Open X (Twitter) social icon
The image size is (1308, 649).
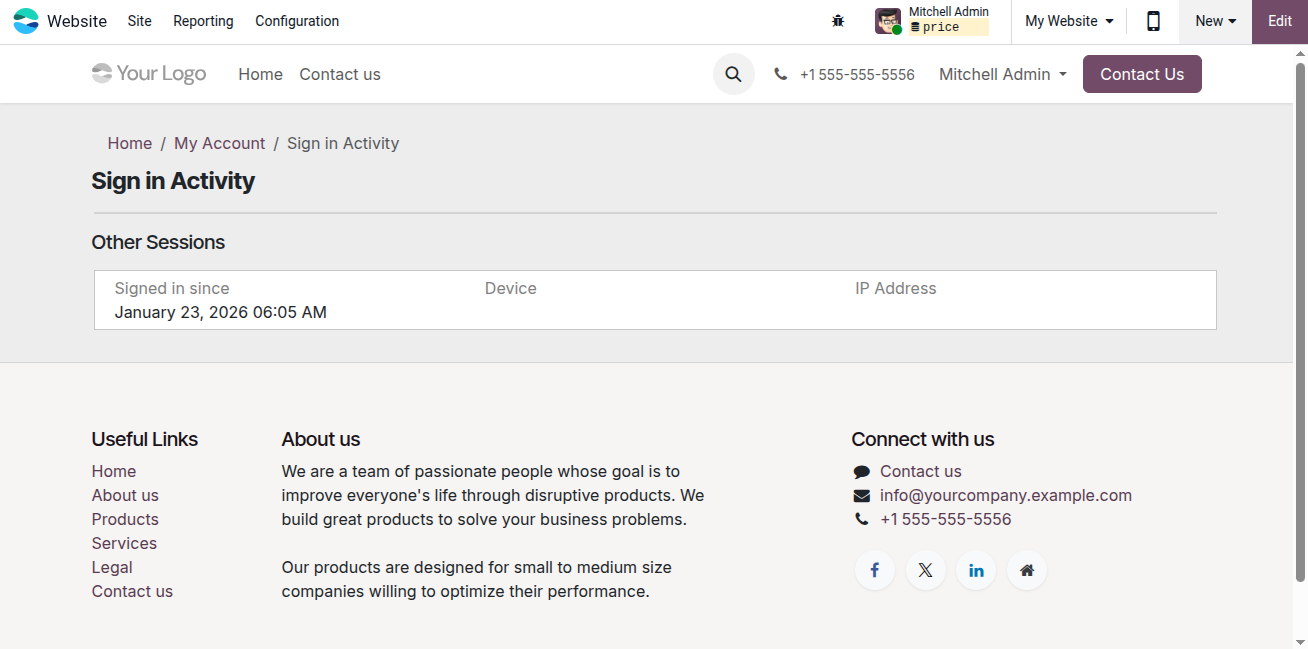point(925,570)
